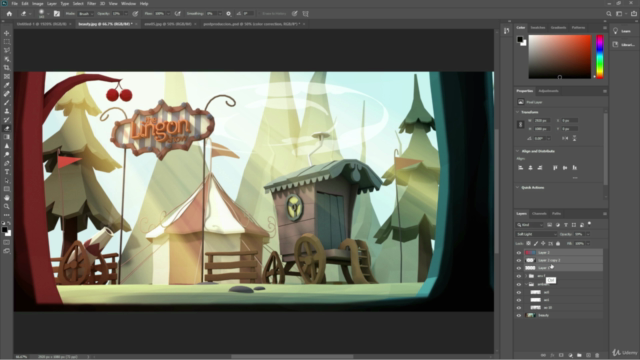Hide the Layer 2 copy 2 layer
The height and width of the screenshot is (360, 640).
[519, 260]
